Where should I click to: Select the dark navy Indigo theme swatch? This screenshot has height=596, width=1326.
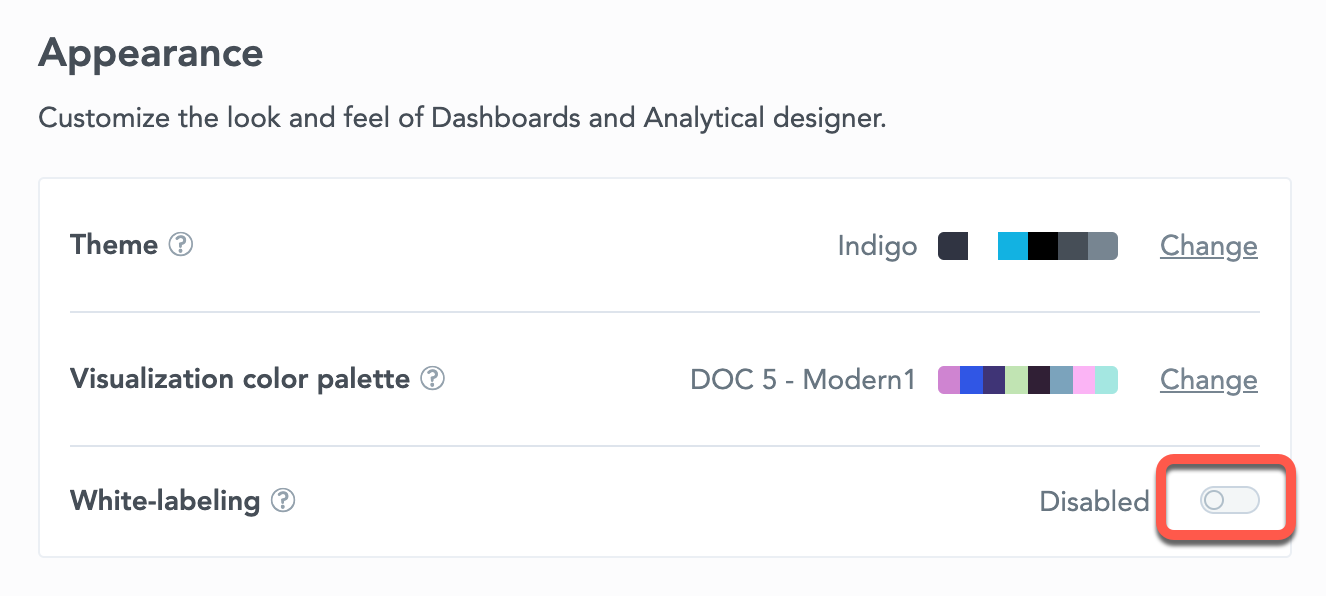(x=953, y=246)
